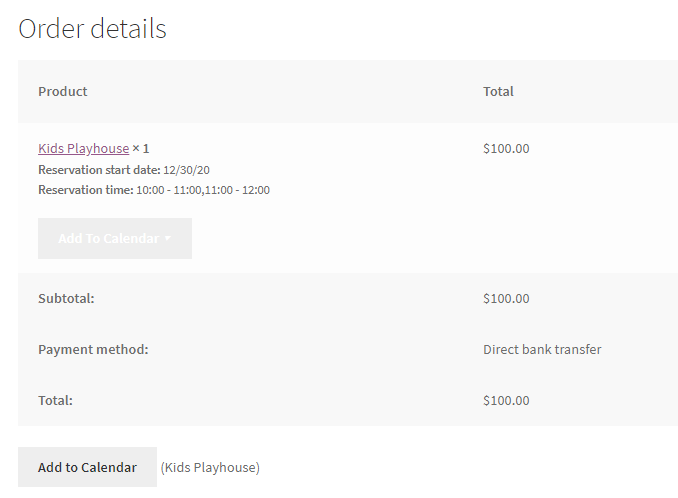Select the Product column header
Screen dimensions: 678x498
coord(63,91)
